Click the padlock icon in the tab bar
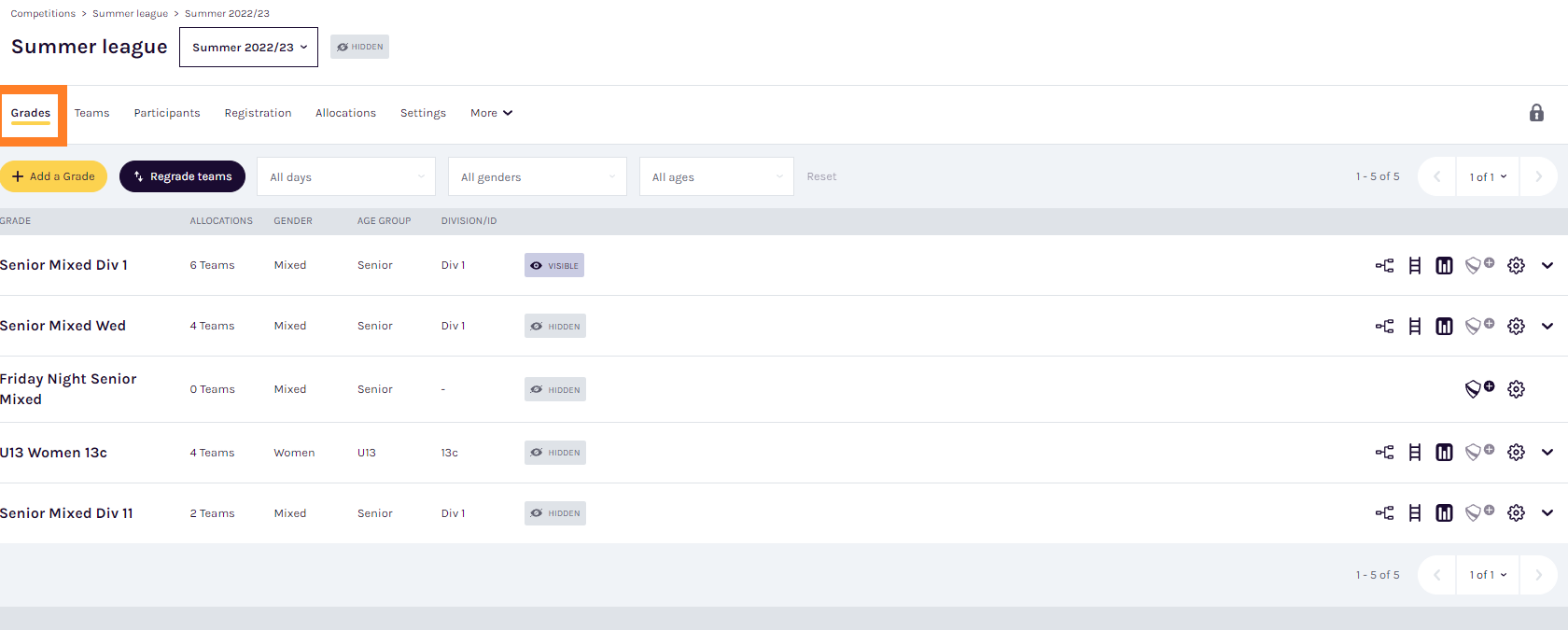Viewport: 1568px width, 630px height. click(x=1536, y=113)
